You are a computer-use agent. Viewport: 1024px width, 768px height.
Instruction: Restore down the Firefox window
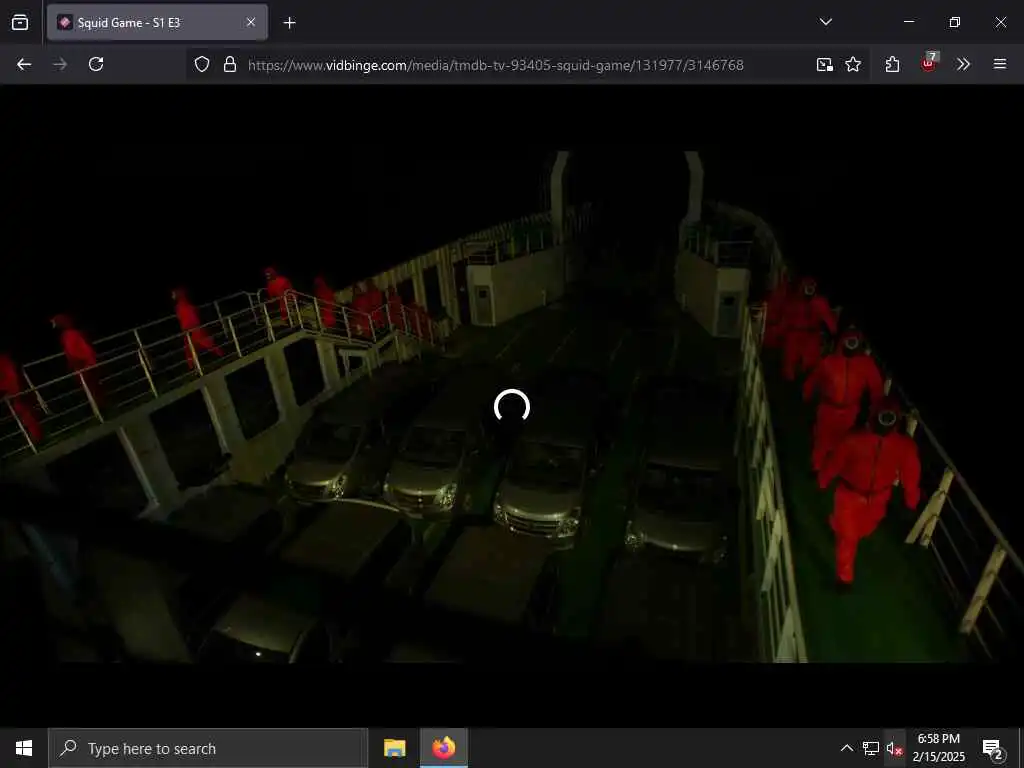[x=954, y=22]
